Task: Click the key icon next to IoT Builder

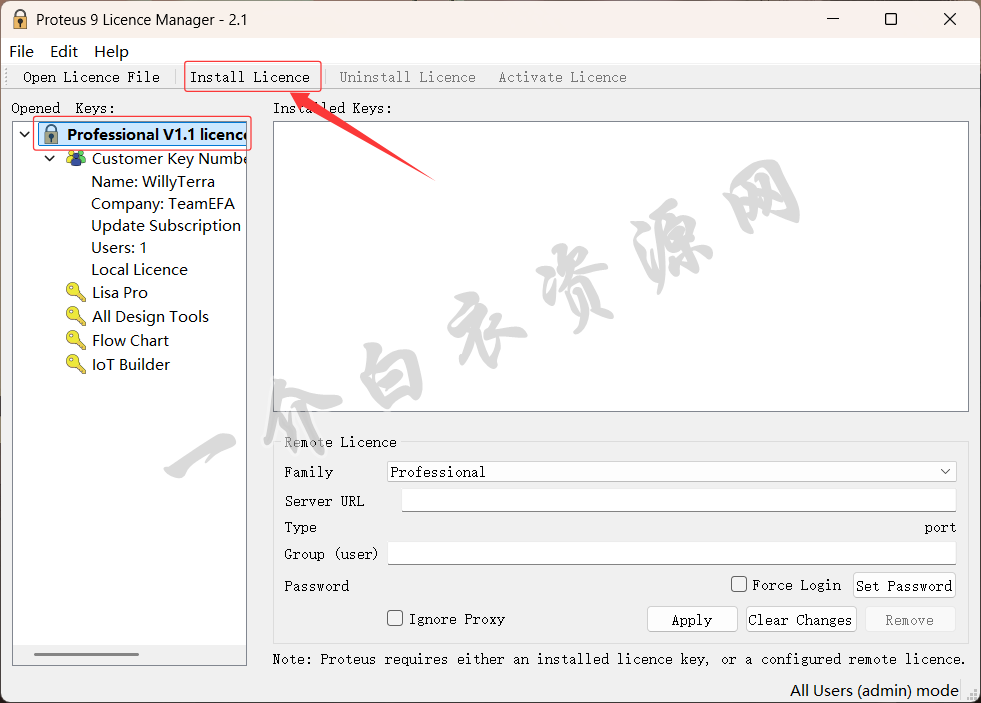Action: point(76,364)
